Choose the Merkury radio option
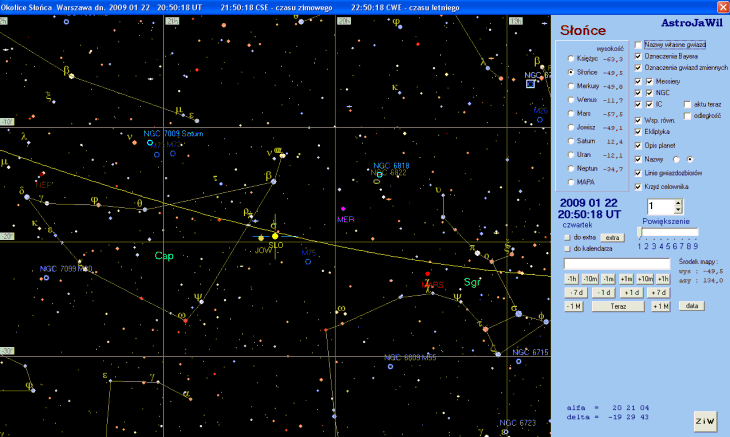Image resolution: width=730 pixels, height=437 pixels. tap(571, 86)
